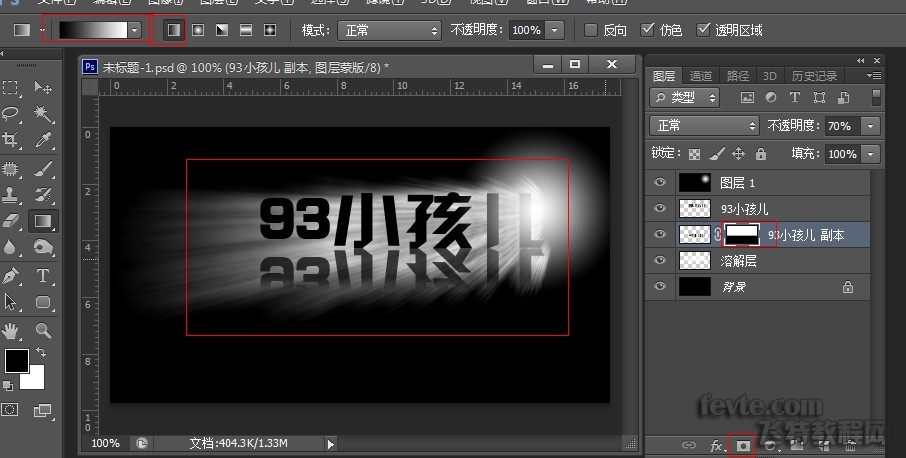Choose the Eraser tool
906x458 pixels.
pyautogui.click(x=13, y=220)
